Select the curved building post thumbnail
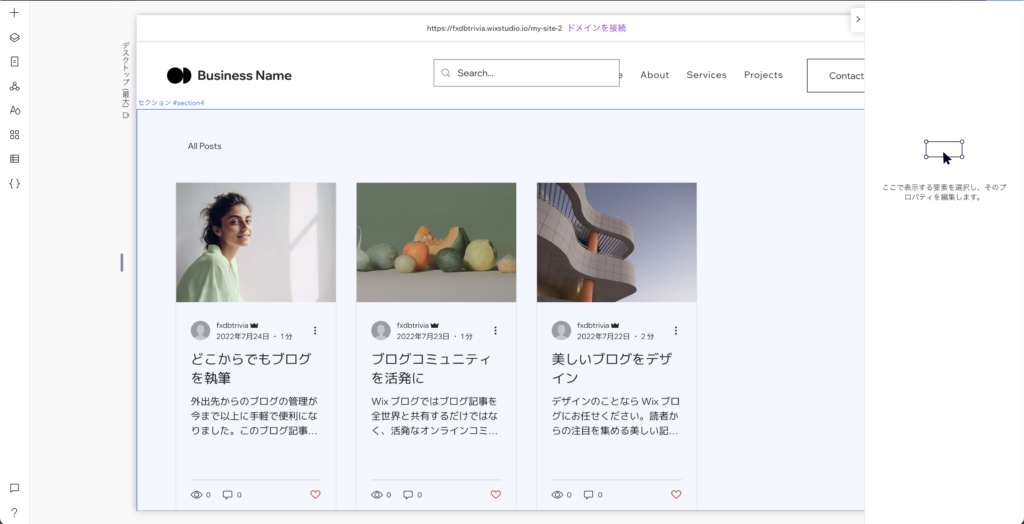 pos(616,242)
